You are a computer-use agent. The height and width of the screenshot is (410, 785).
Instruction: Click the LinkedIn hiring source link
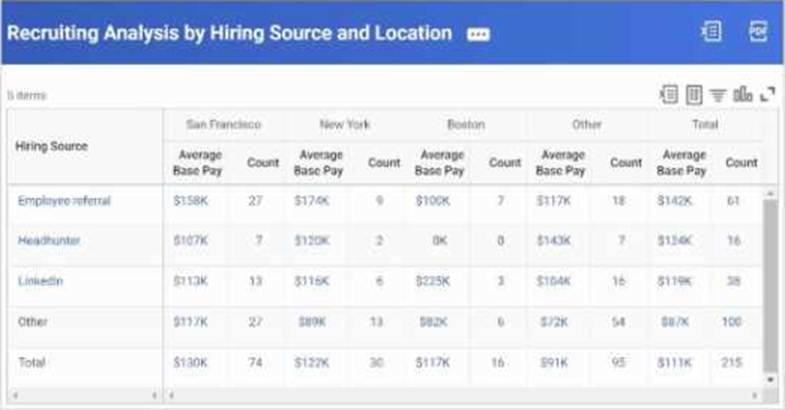(x=40, y=281)
